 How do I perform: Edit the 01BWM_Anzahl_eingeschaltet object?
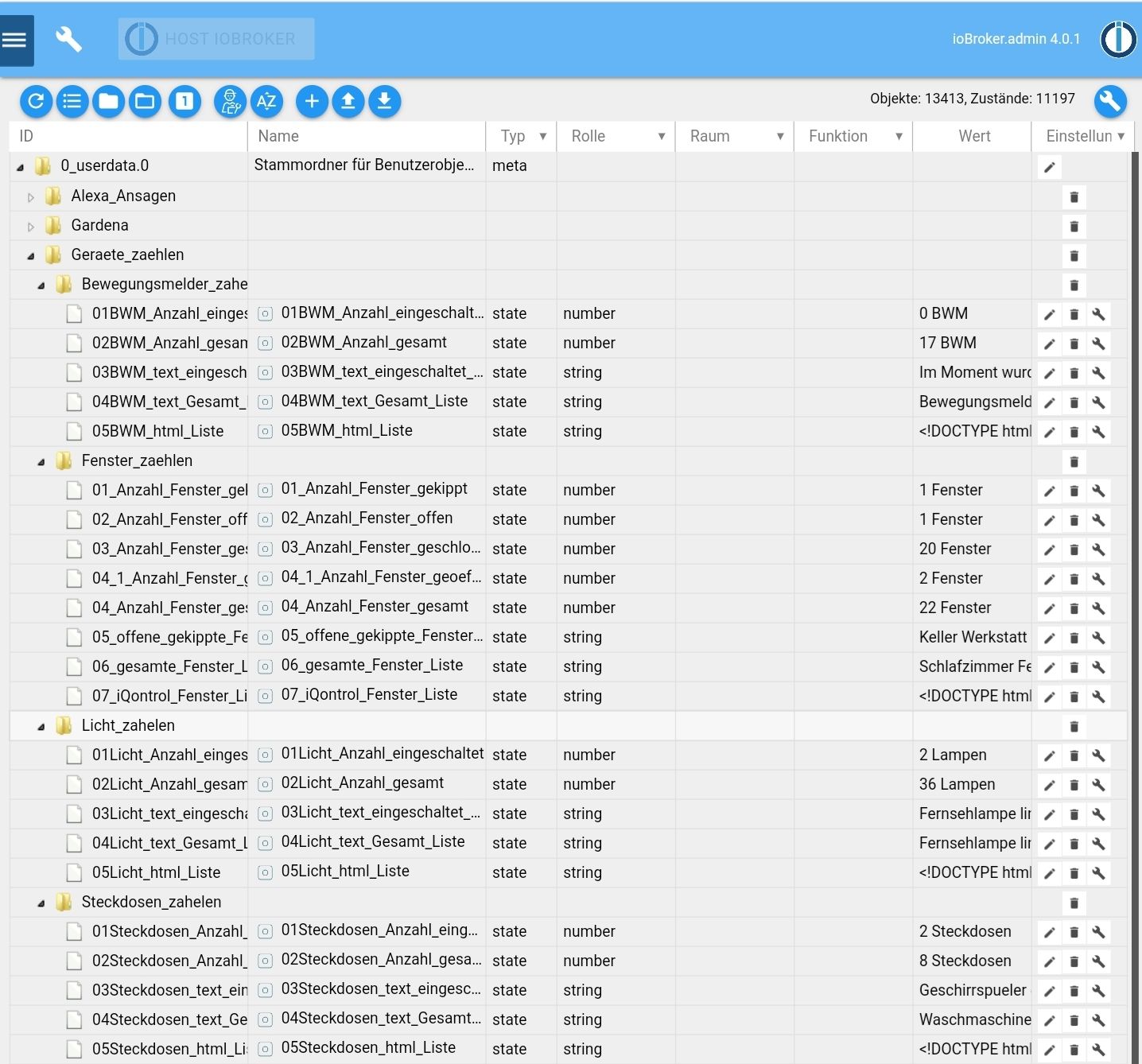(1050, 314)
